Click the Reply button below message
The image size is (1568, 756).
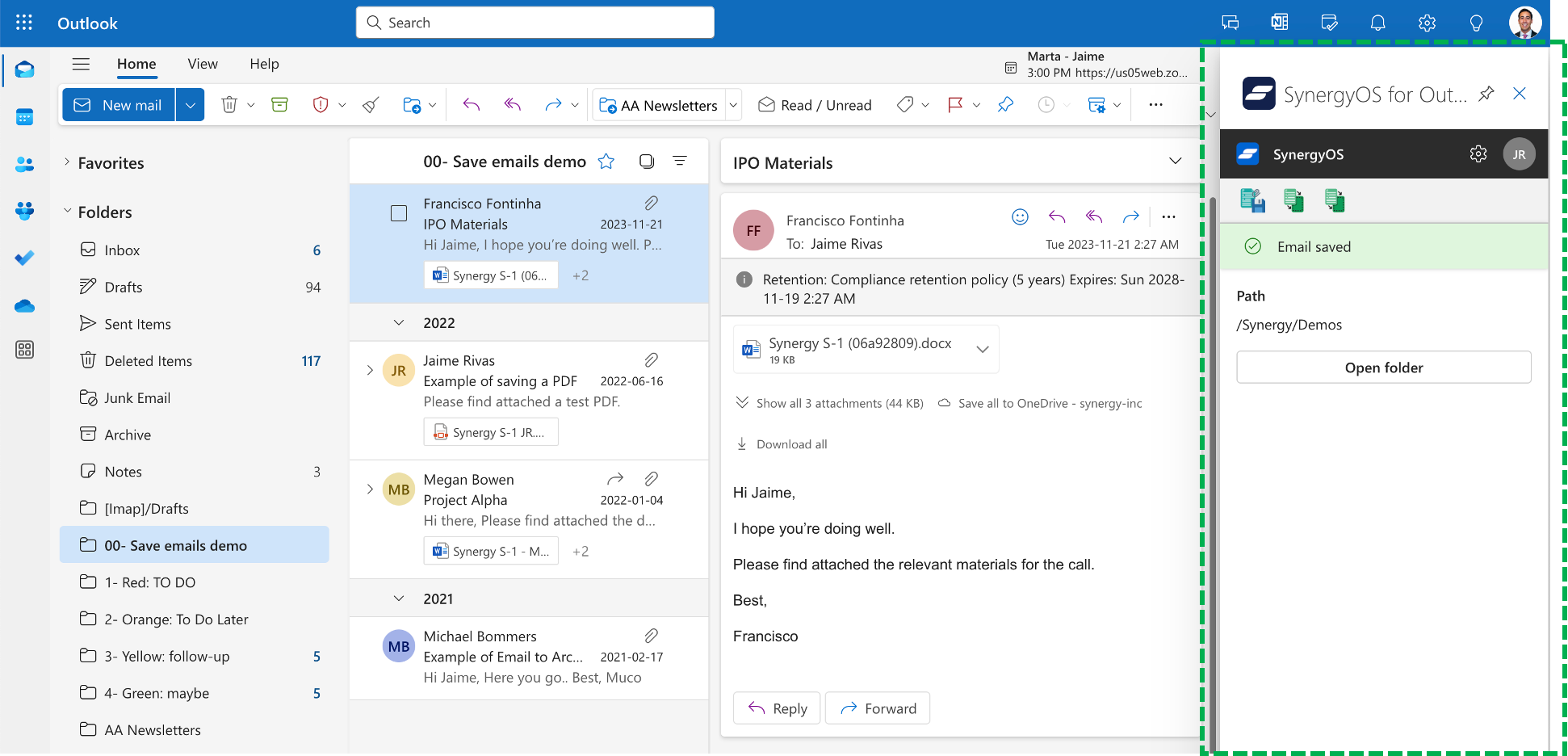click(777, 708)
